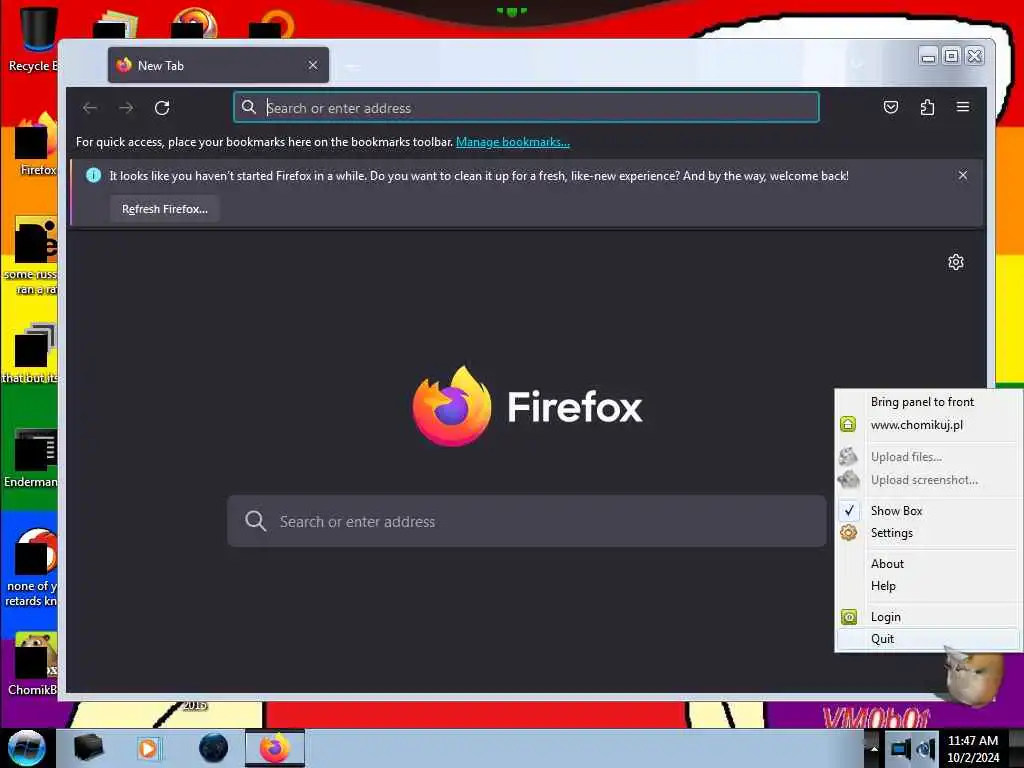
Task: Focus the top address bar field
Action: 526,107
